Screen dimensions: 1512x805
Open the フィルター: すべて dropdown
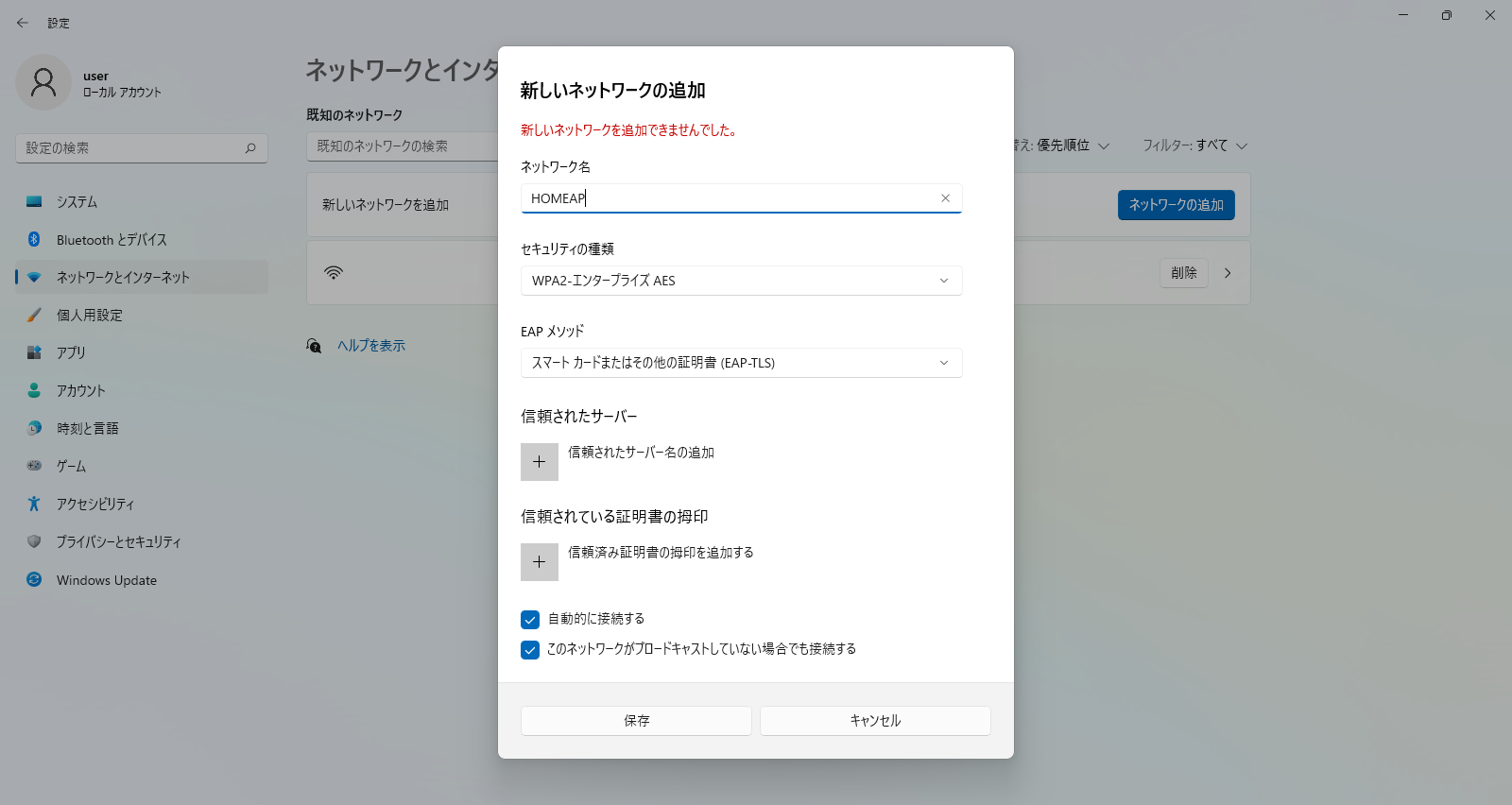[x=1195, y=146]
